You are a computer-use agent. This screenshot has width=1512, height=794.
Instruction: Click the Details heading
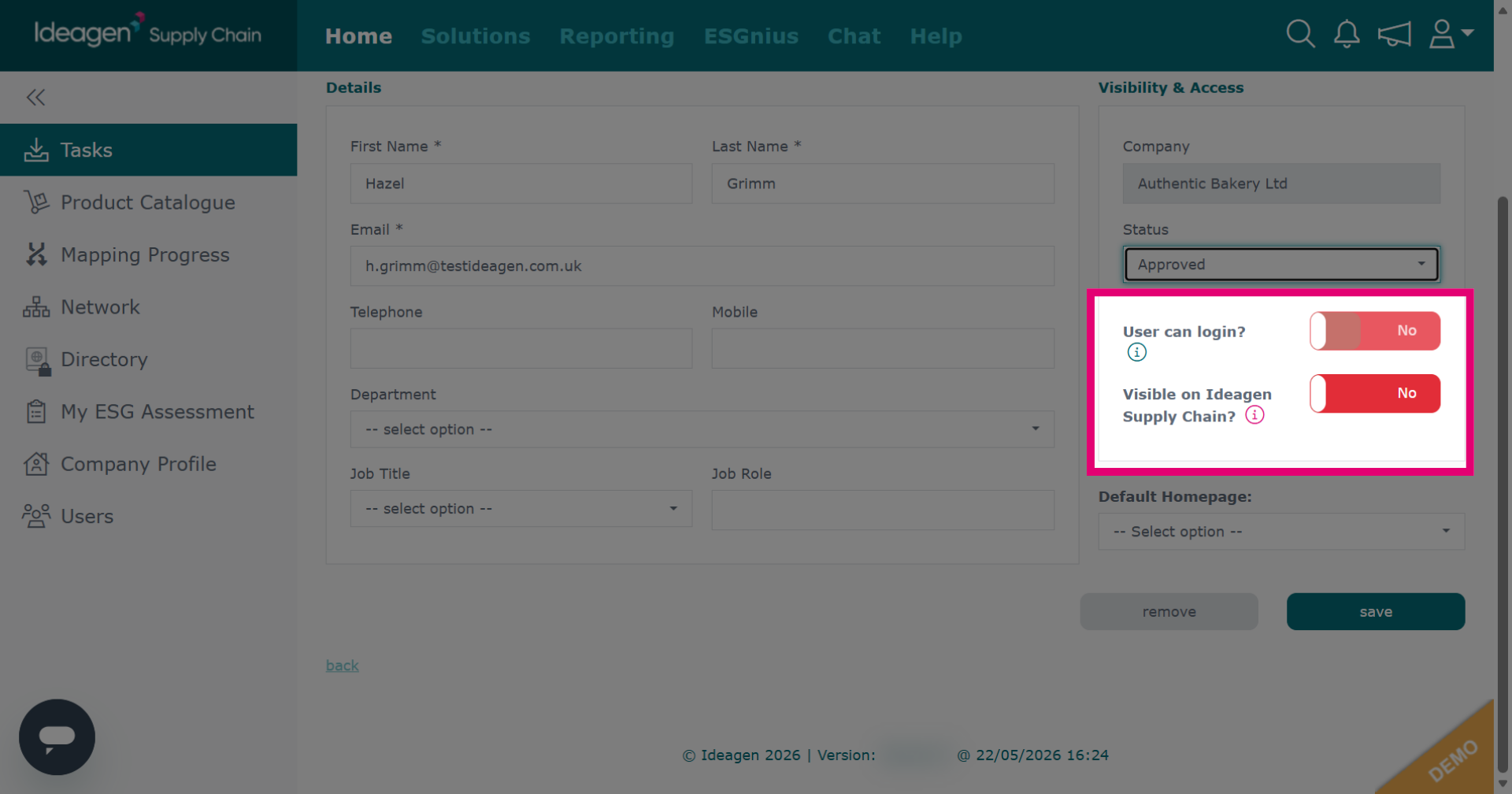[x=354, y=87]
